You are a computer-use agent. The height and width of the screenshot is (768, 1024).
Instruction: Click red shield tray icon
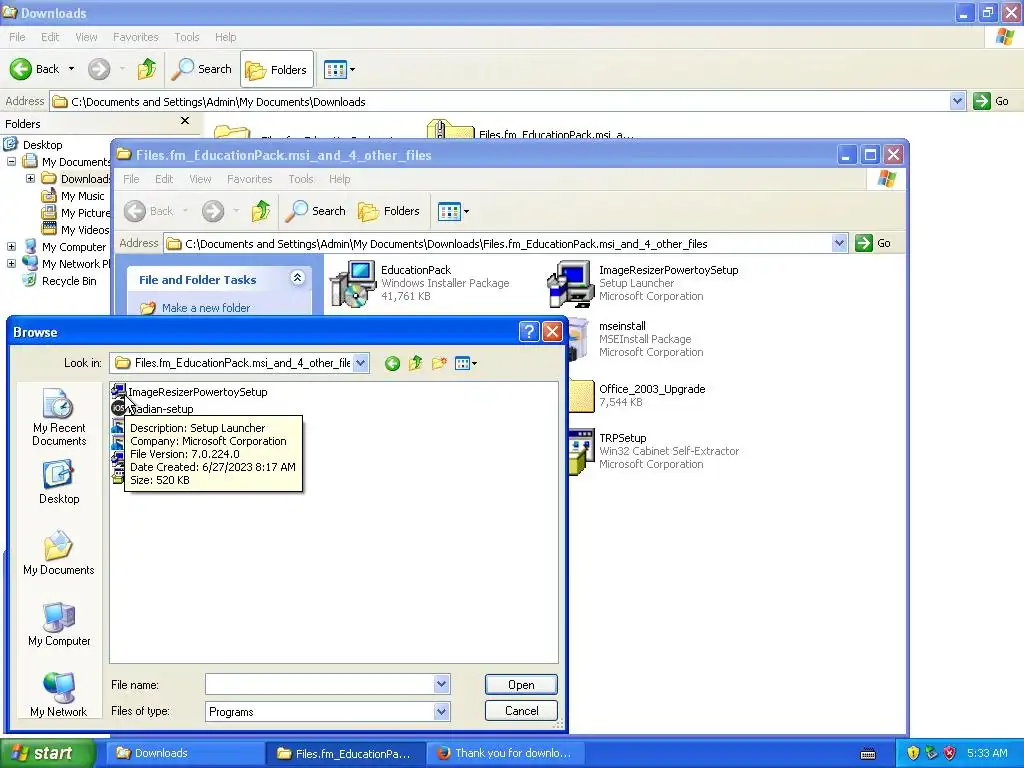tap(950, 753)
